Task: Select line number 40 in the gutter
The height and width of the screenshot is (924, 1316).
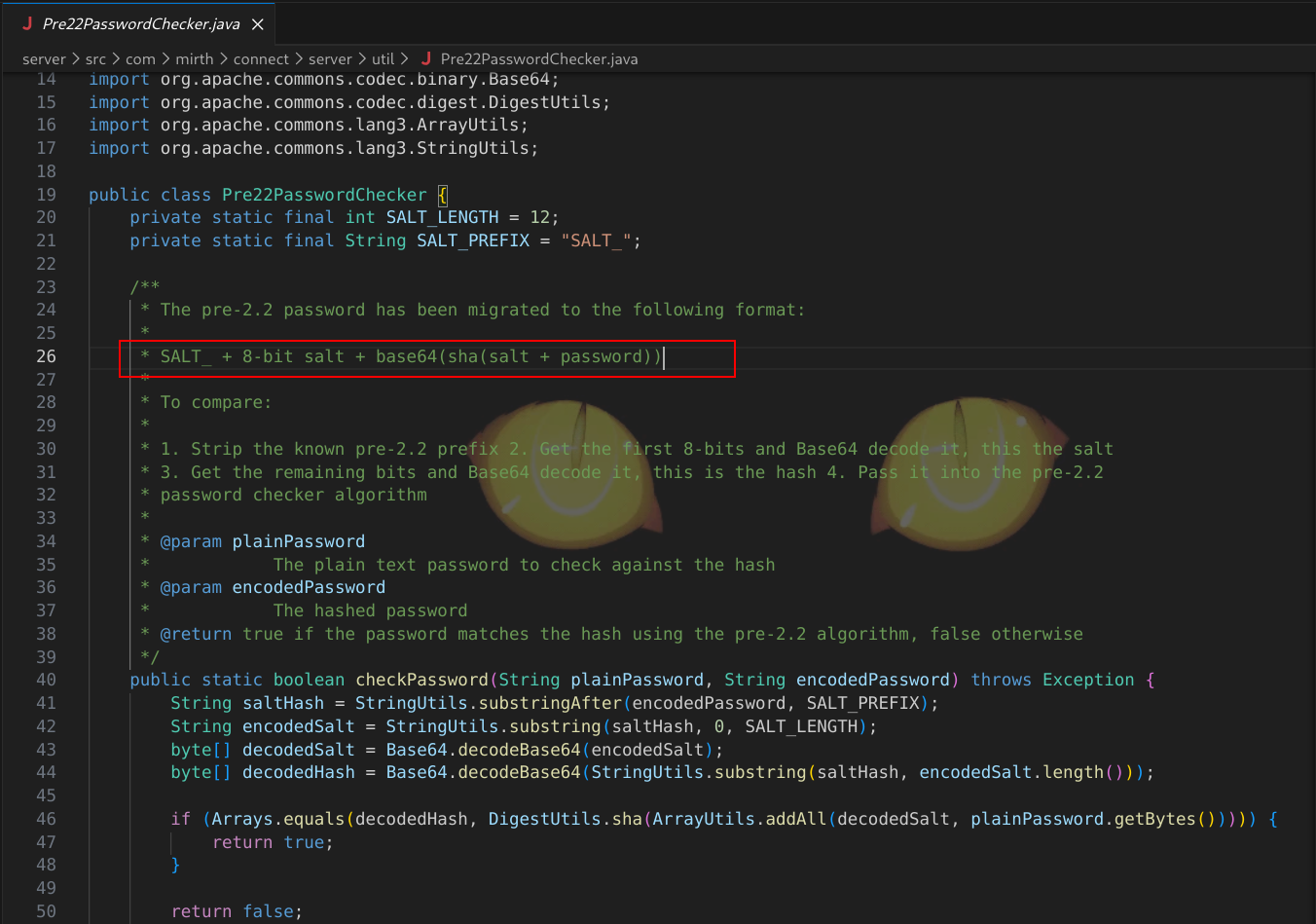Action: [46, 680]
